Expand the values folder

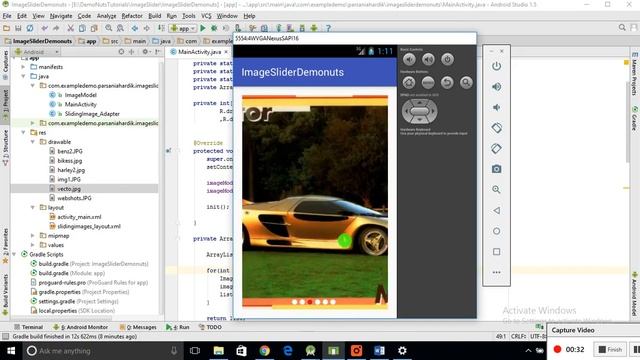33,245
